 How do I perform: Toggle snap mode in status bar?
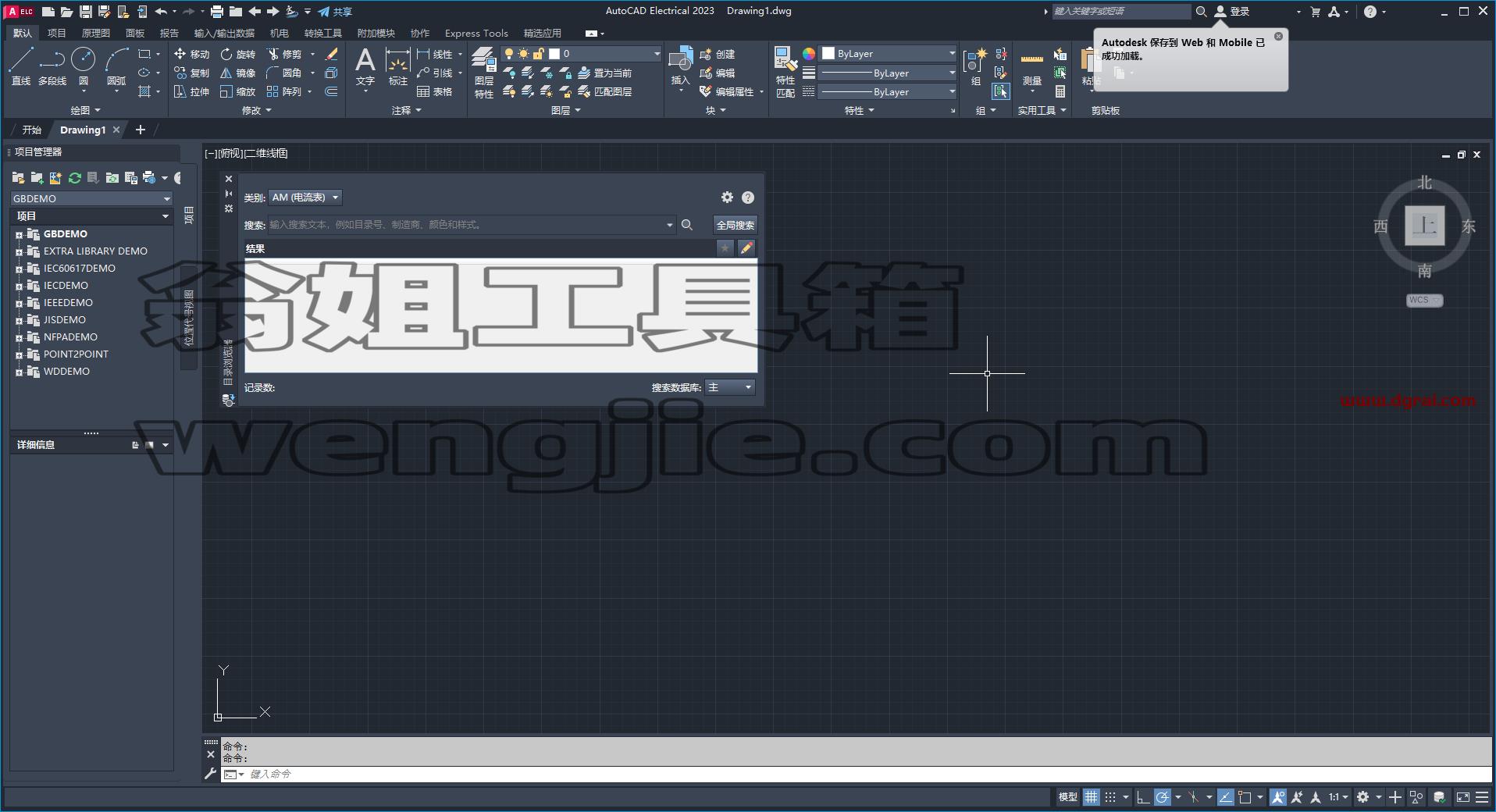pyautogui.click(x=1110, y=797)
